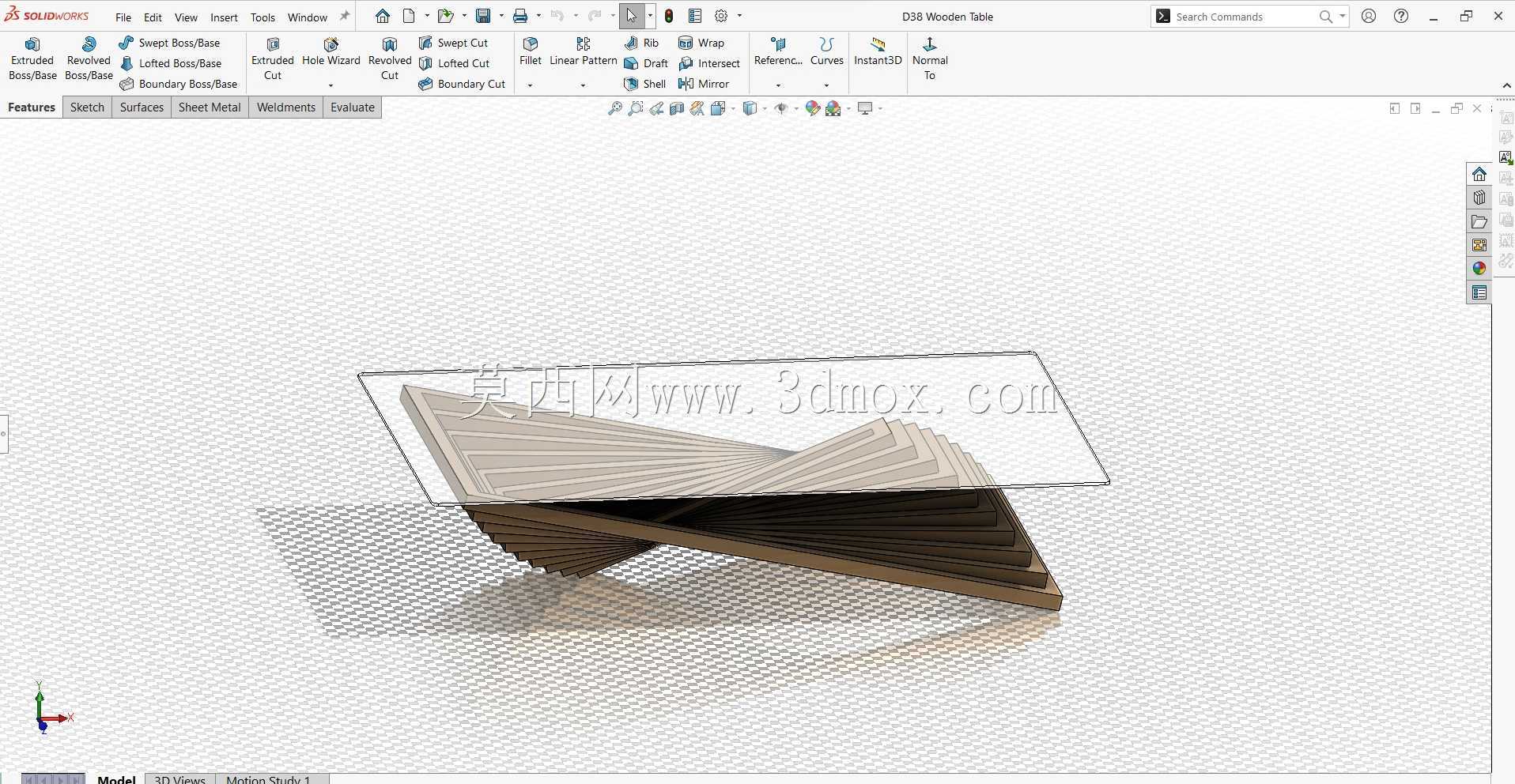Open the Hole Wizard tool
Screen dimensions: 1515x784
pyautogui.click(x=331, y=52)
